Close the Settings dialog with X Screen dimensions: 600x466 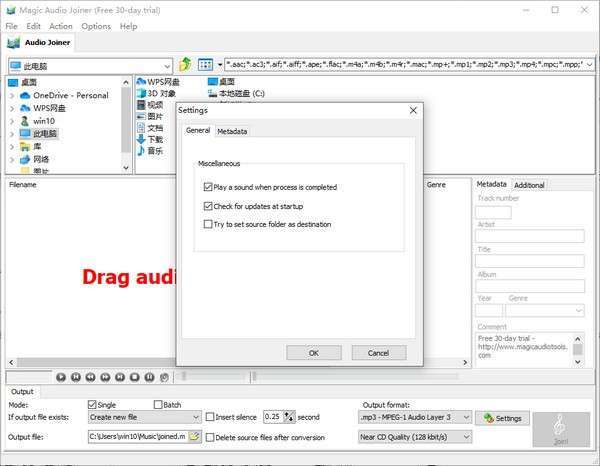413,111
